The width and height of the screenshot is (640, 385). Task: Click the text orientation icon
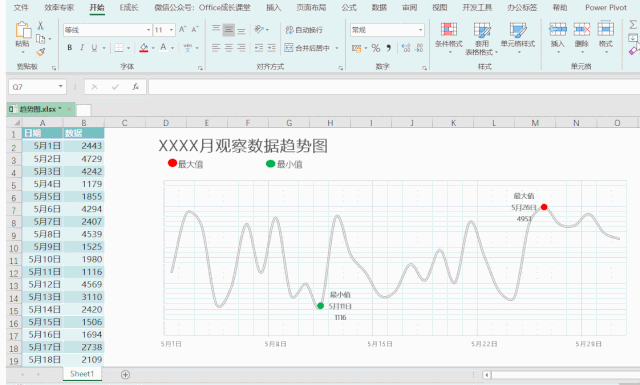[259, 29]
